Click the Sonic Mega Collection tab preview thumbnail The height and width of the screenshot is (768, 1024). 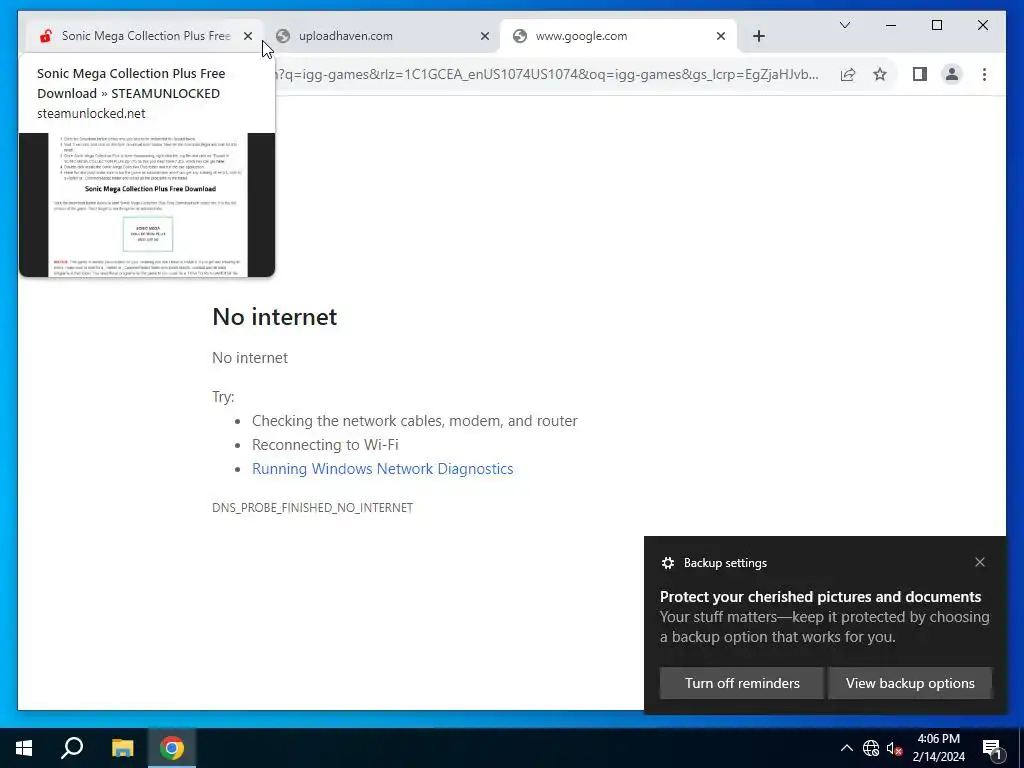[147, 204]
